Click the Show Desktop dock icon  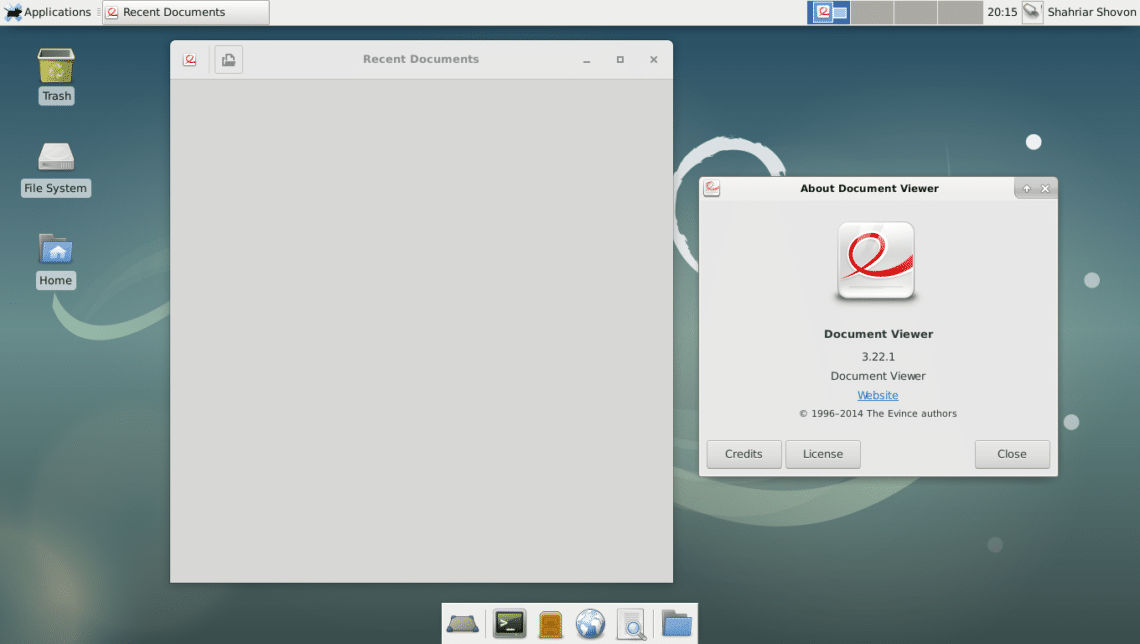(x=462, y=624)
